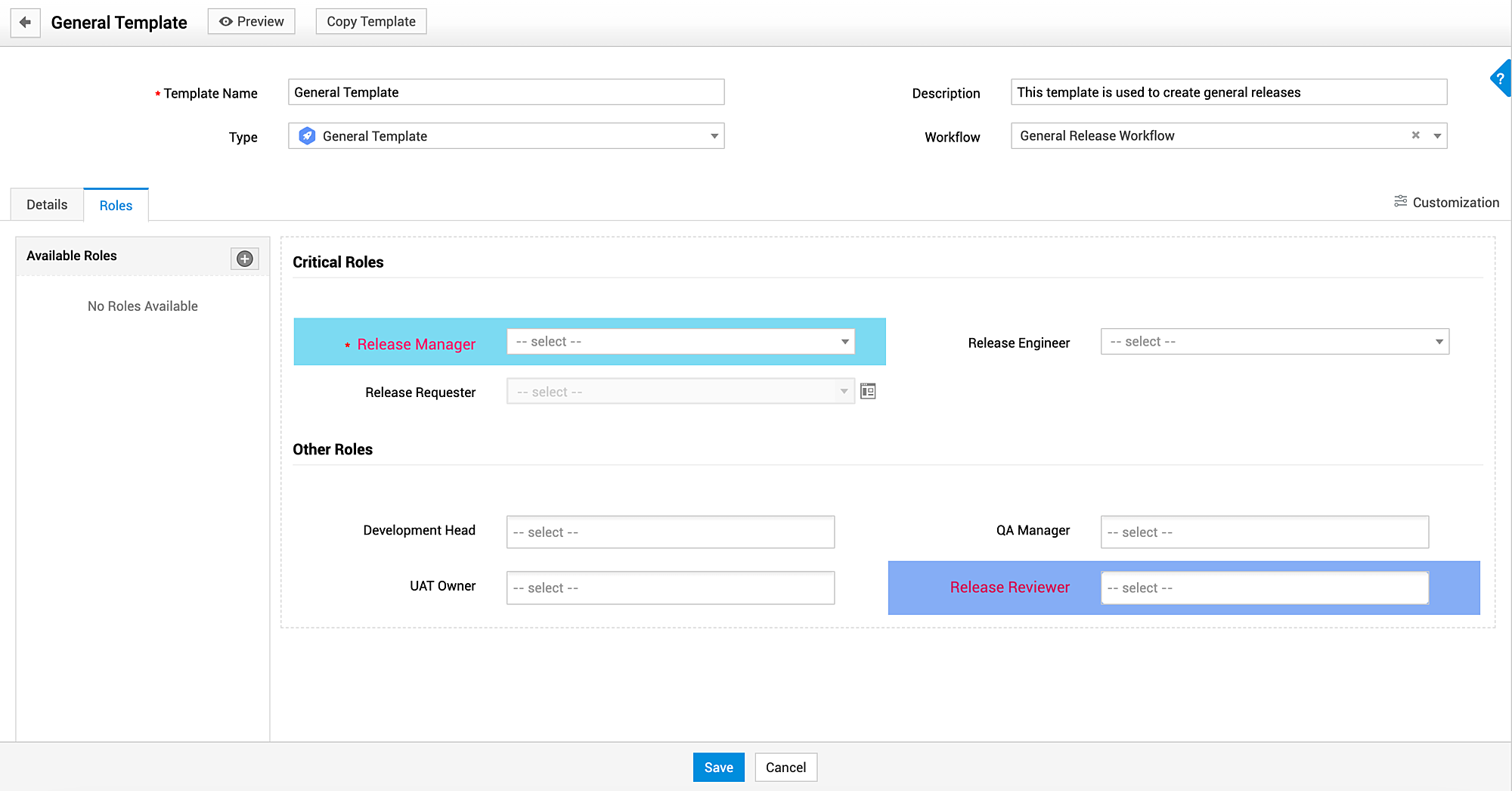Screen dimensions: 1512x791
Task: Click the General Template page title
Action: click(x=119, y=23)
